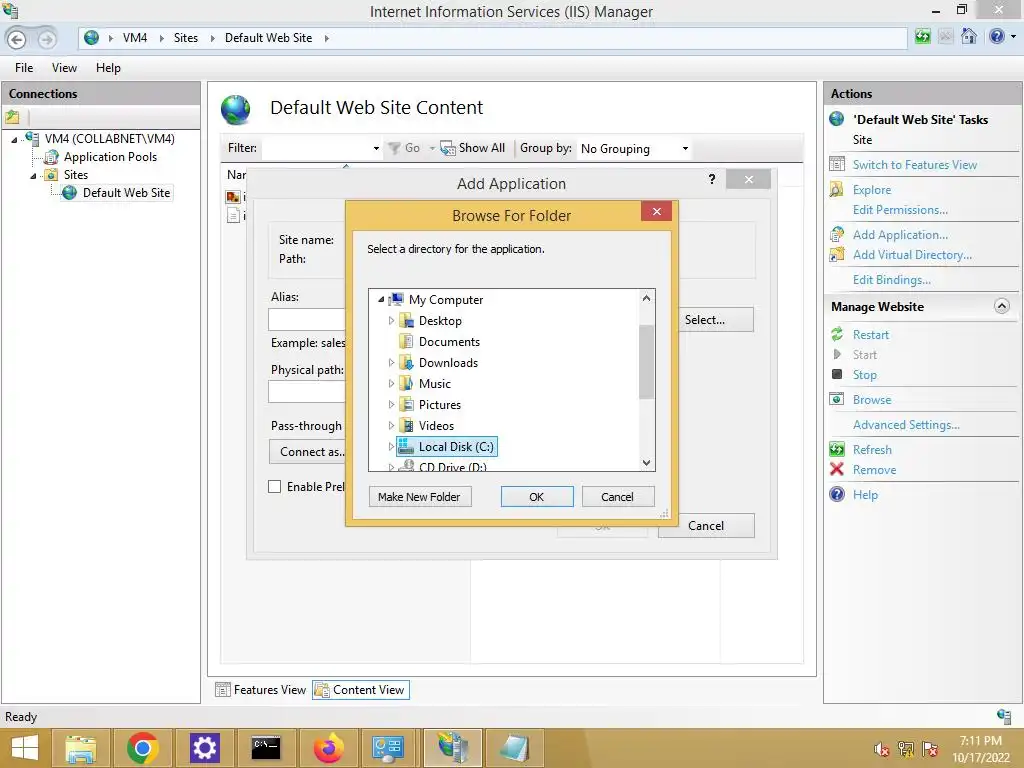
Task: Open the View menu
Action: [x=64, y=68]
